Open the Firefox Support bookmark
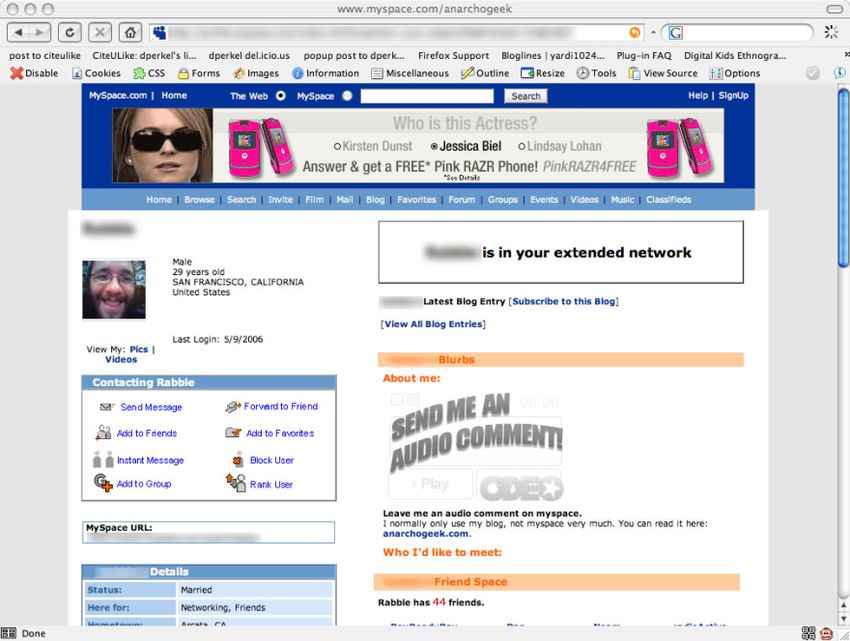Image resolution: width=850 pixels, height=641 pixels. click(x=453, y=56)
